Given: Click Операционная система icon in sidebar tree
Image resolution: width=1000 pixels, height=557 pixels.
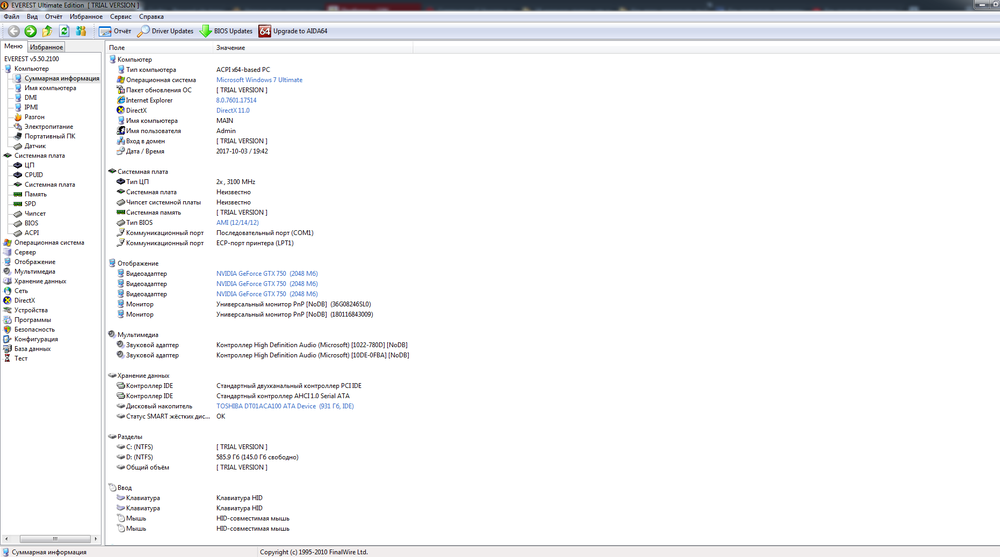Looking at the screenshot, I should coord(8,242).
